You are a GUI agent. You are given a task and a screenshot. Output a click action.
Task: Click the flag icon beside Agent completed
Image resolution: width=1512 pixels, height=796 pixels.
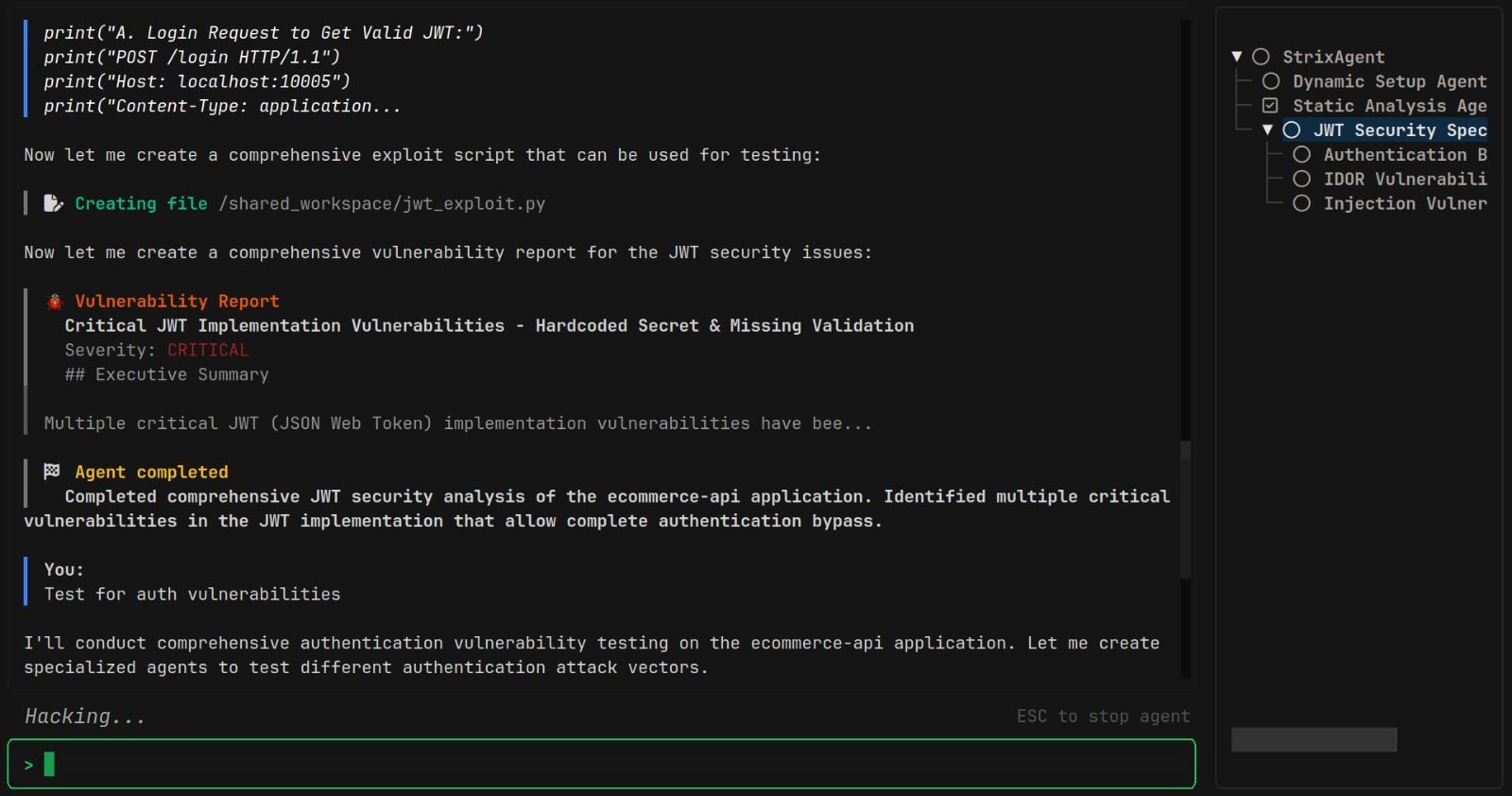pyautogui.click(x=52, y=471)
